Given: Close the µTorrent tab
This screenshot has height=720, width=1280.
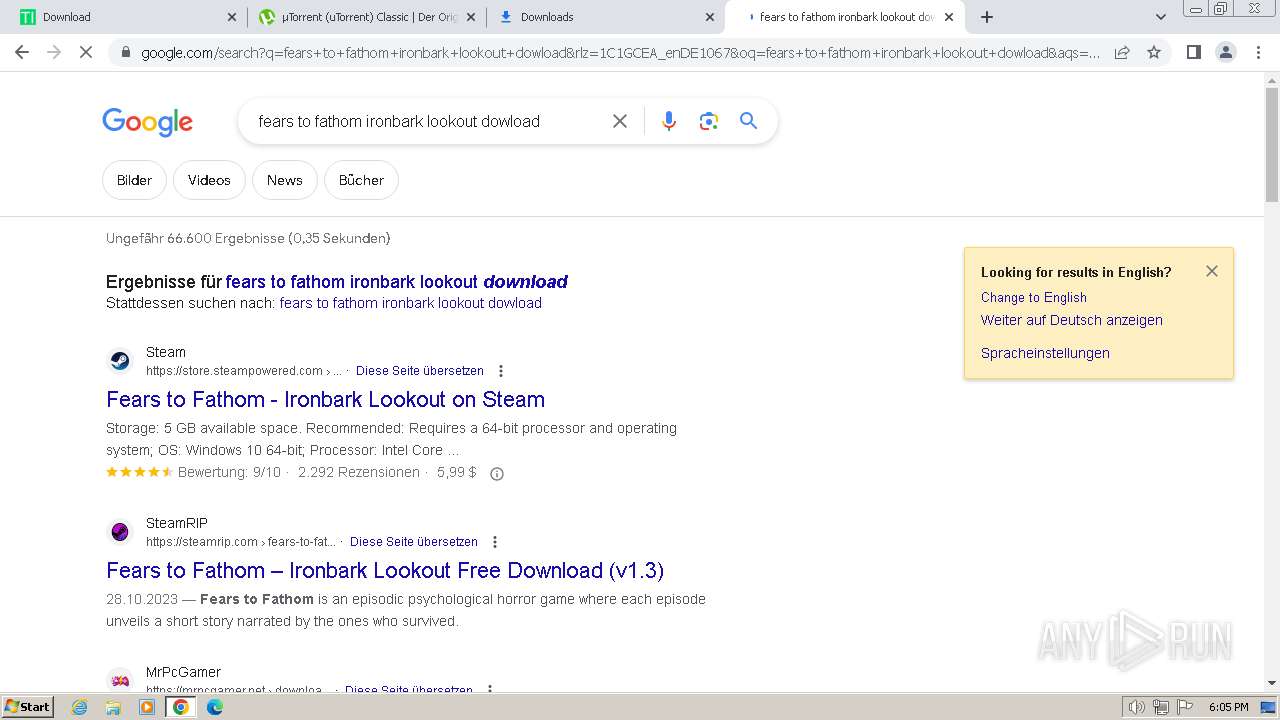Looking at the screenshot, I should point(470,17).
